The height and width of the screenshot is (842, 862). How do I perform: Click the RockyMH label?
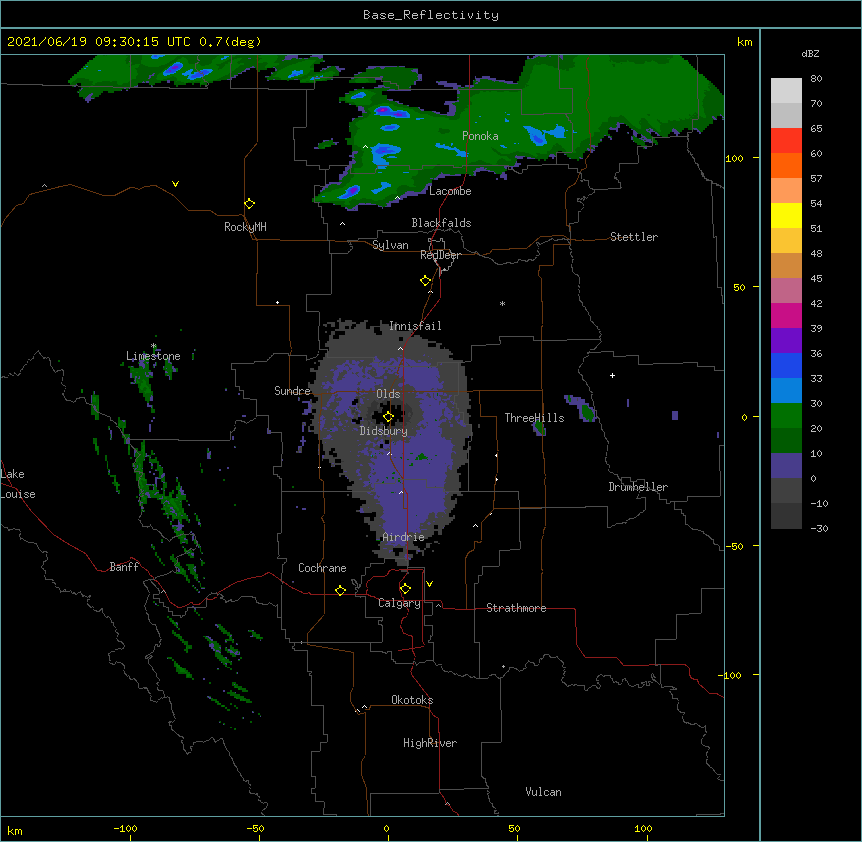(245, 227)
